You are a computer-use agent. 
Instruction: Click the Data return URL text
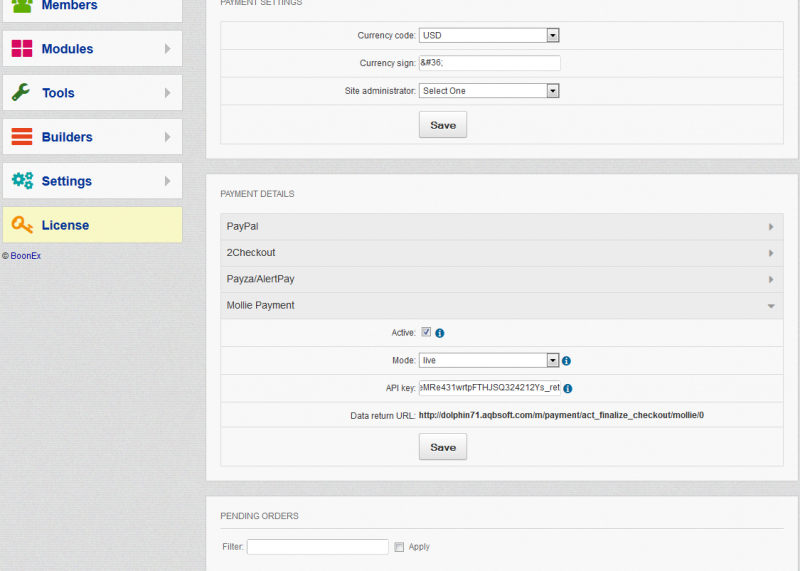click(561, 415)
